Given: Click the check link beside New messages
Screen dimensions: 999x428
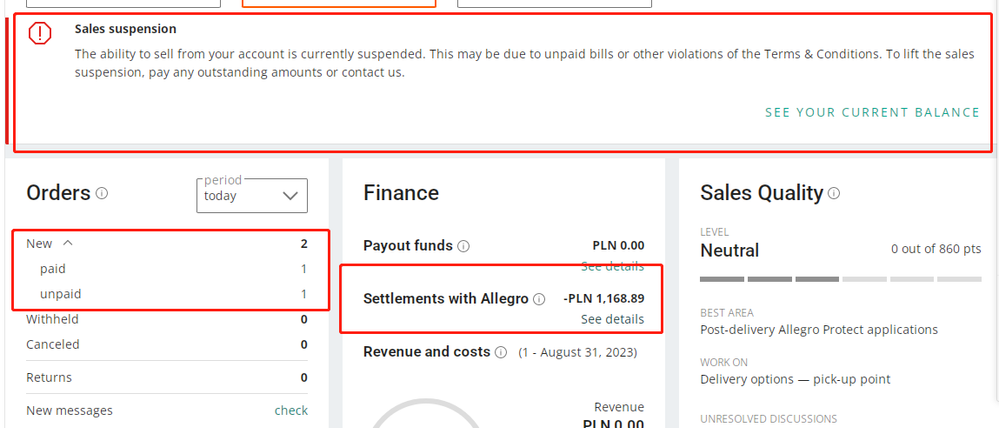Looking at the screenshot, I should pos(291,410).
